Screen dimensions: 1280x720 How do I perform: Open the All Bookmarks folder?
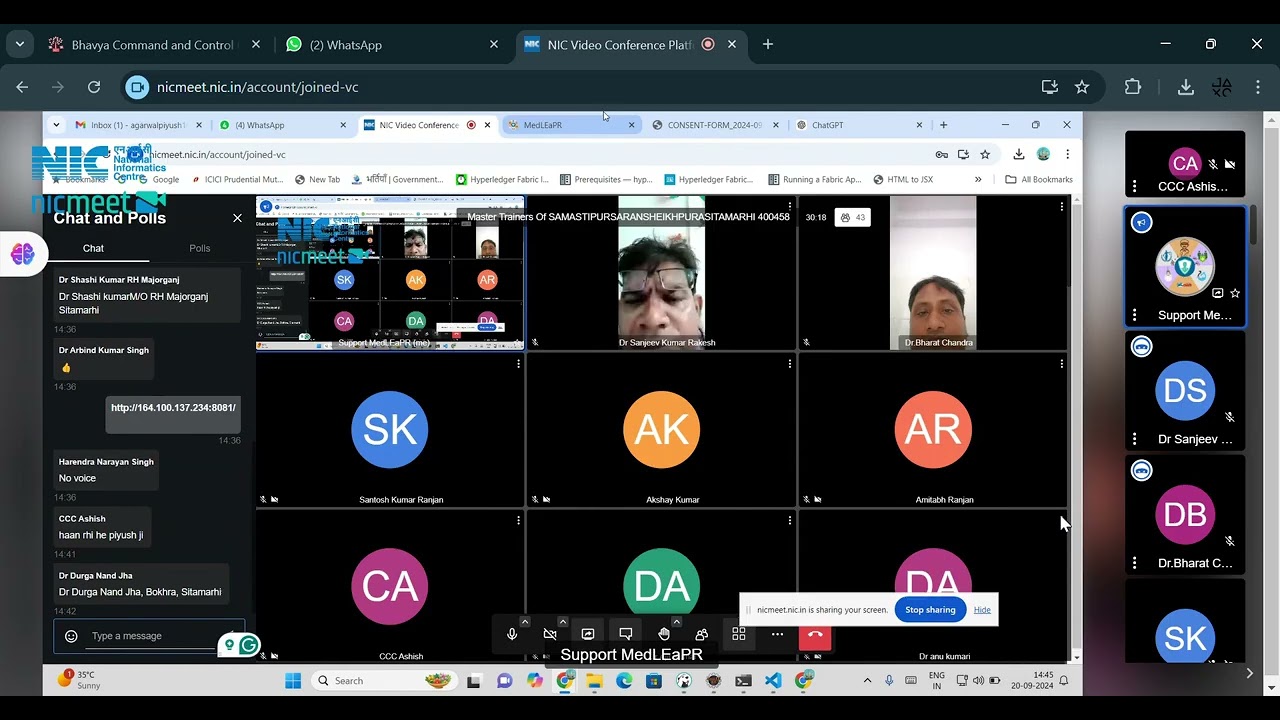click(1039, 180)
